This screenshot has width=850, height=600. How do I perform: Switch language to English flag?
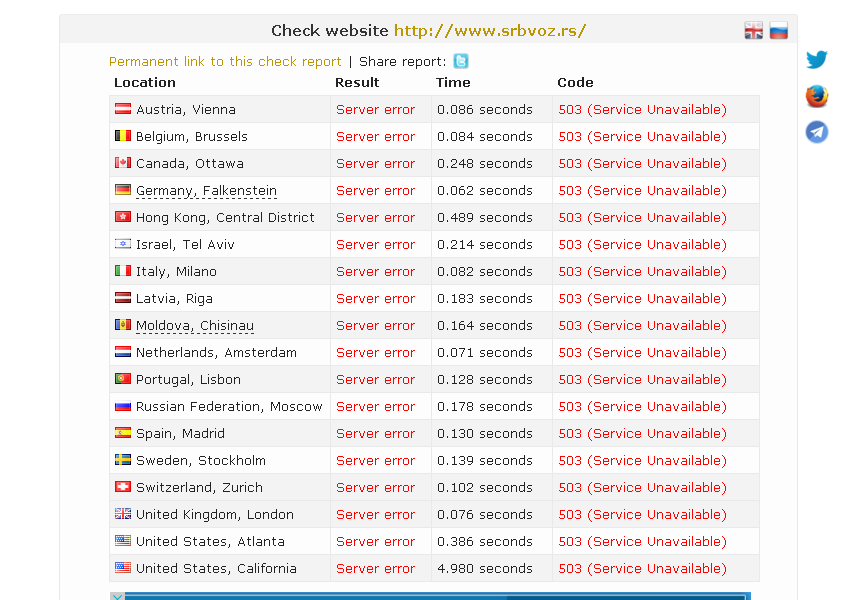pos(753,30)
